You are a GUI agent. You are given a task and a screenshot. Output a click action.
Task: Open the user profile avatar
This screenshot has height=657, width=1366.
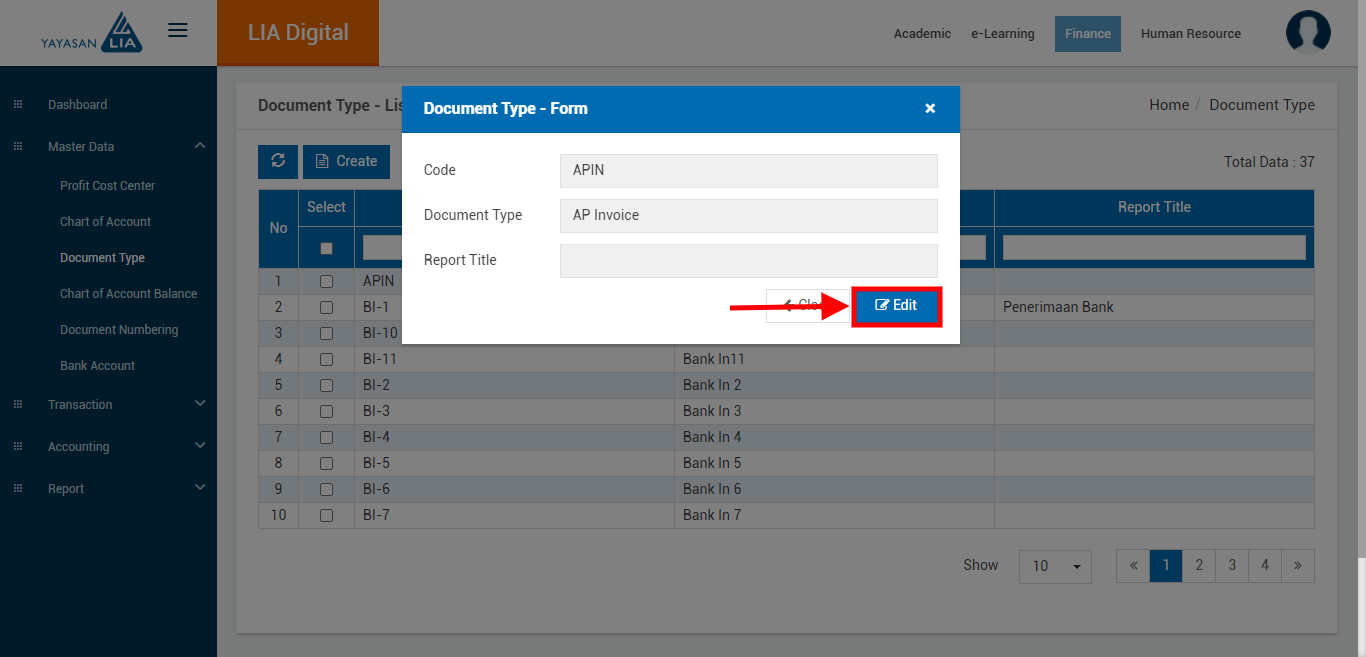coord(1308,32)
